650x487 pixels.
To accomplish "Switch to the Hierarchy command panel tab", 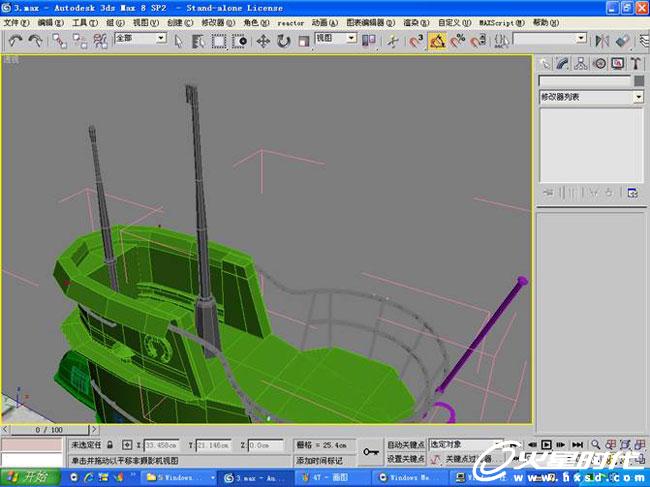I will click(581, 64).
